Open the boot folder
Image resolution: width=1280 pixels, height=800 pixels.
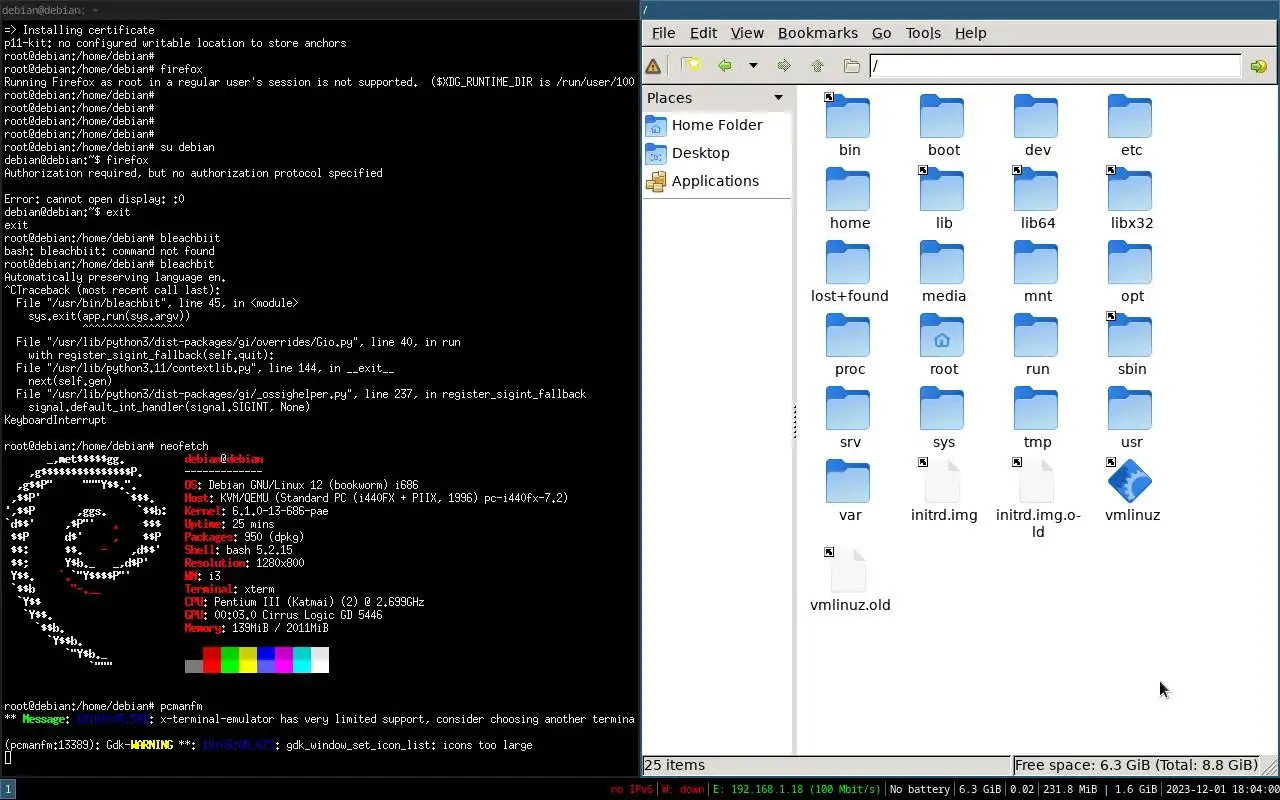[x=942, y=117]
